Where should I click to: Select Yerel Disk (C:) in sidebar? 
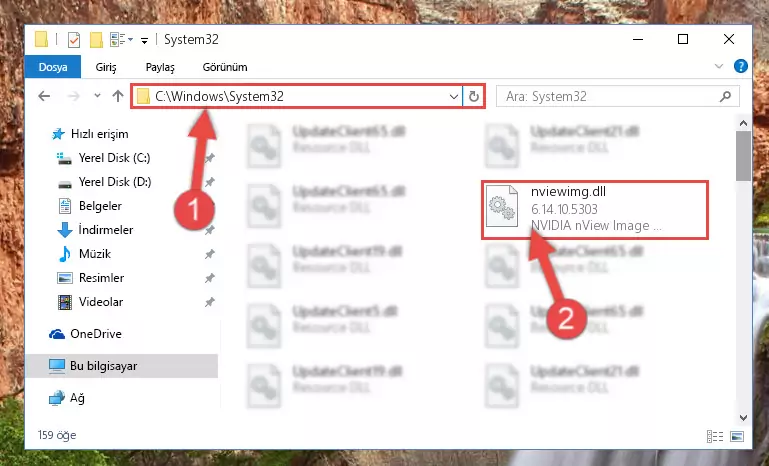coord(114,158)
